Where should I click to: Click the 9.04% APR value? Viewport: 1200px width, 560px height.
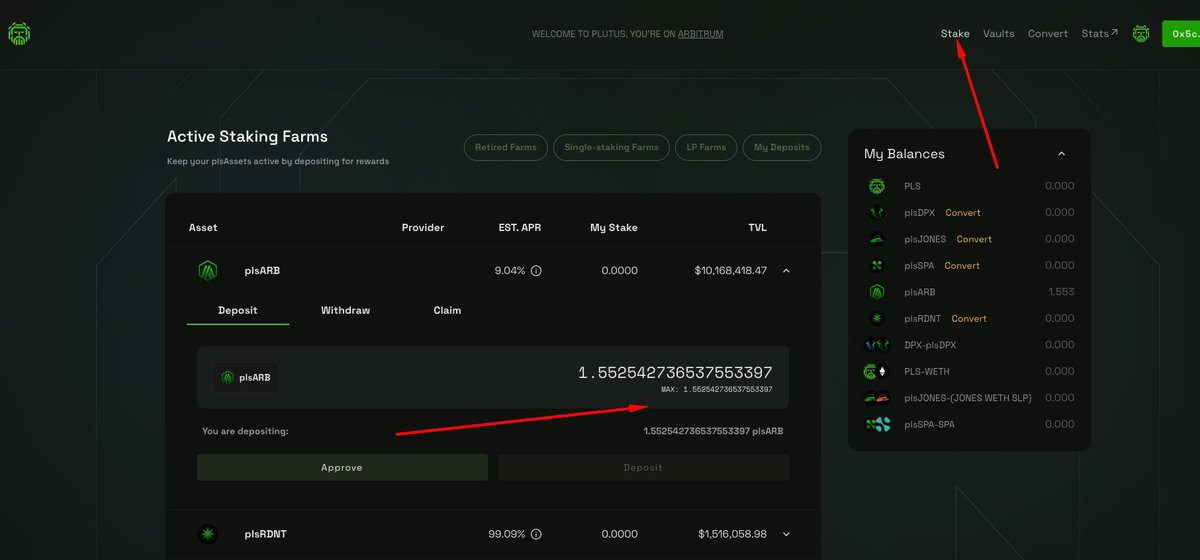pyautogui.click(x=510, y=271)
